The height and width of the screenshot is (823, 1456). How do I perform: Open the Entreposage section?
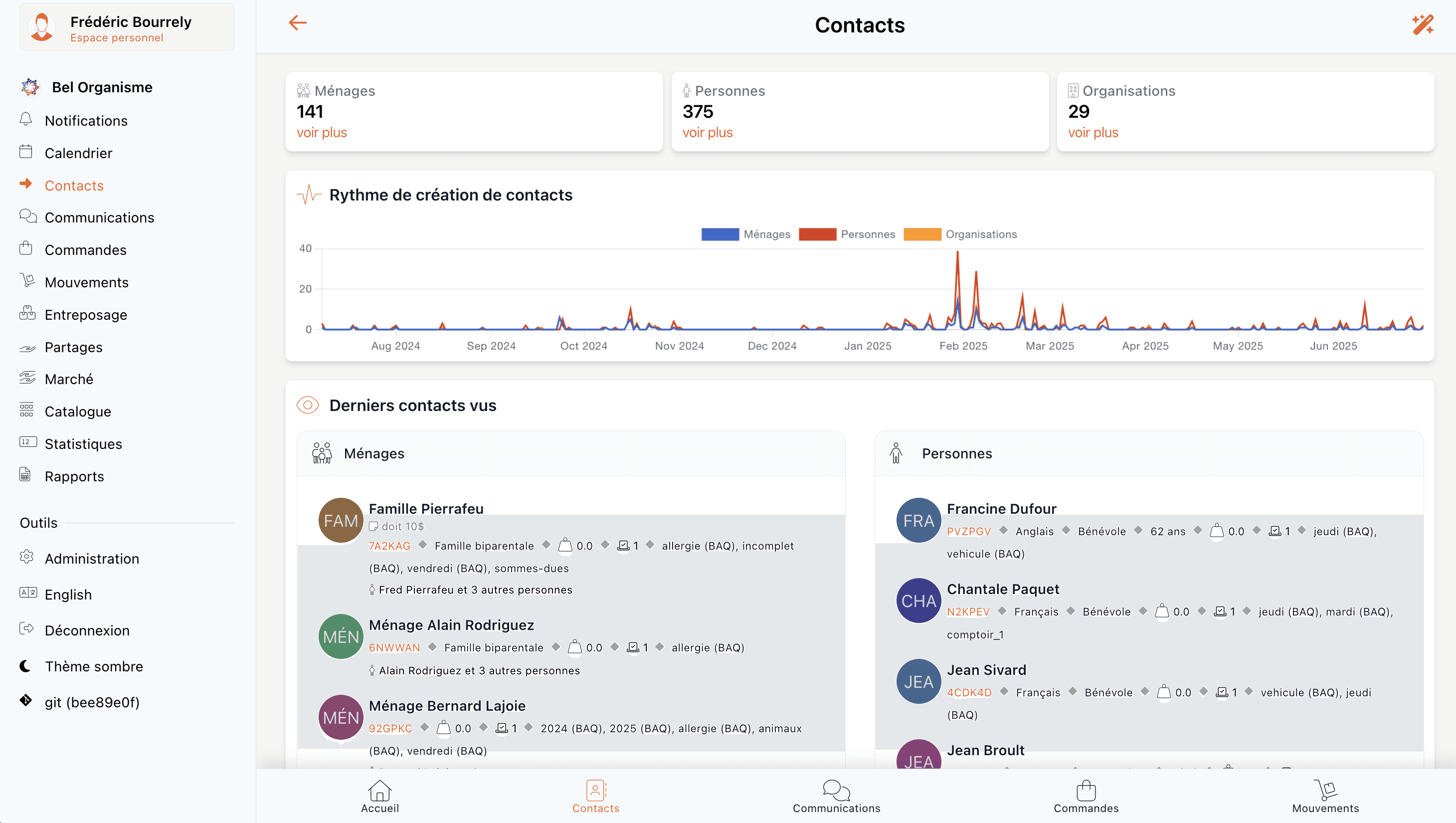(x=86, y=314)
